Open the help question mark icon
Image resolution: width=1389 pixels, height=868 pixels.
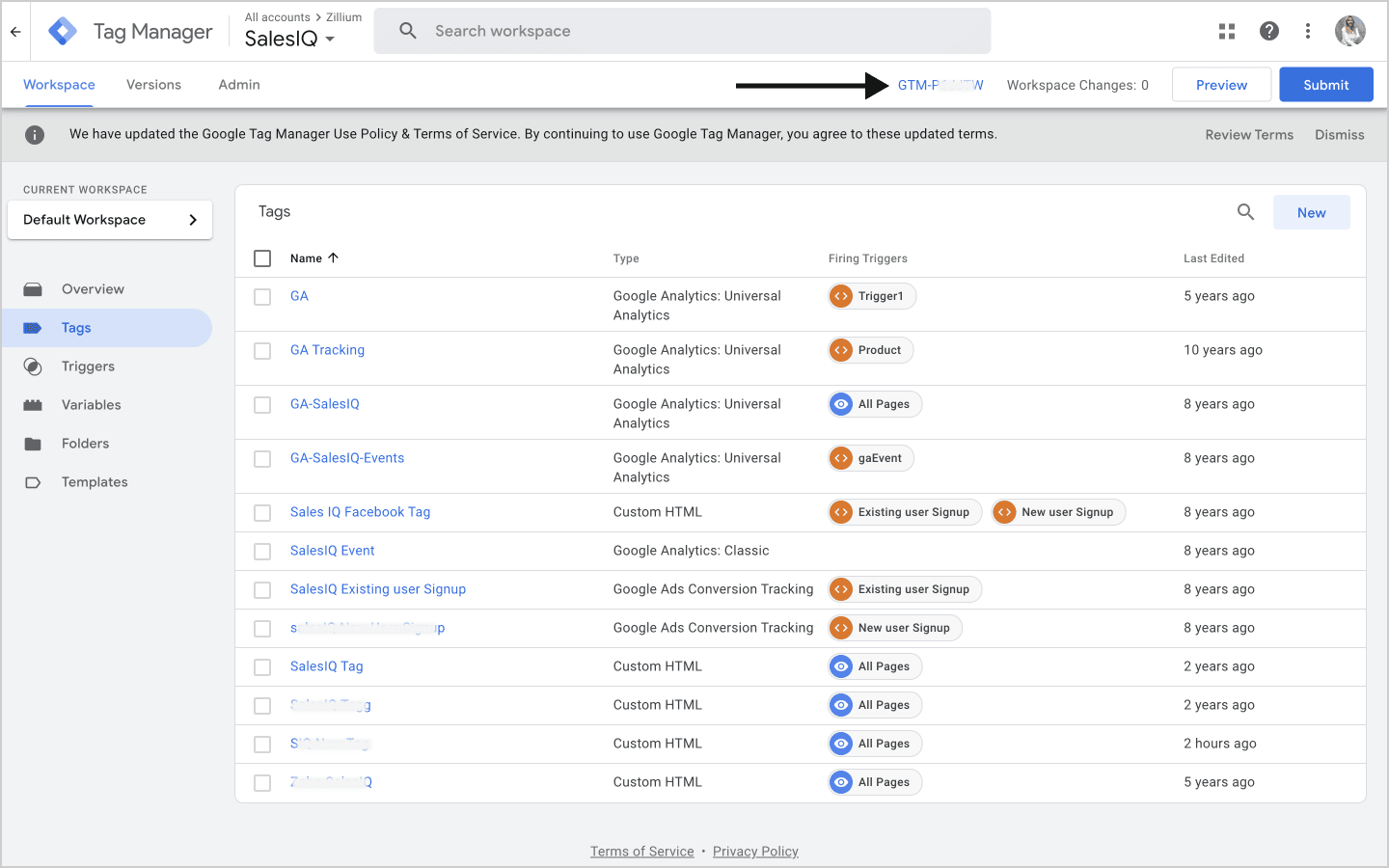[1269, 32]
